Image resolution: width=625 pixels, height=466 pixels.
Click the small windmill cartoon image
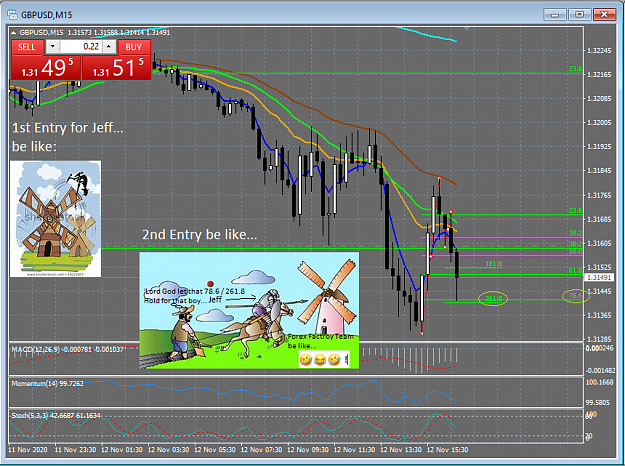[55, 219]
